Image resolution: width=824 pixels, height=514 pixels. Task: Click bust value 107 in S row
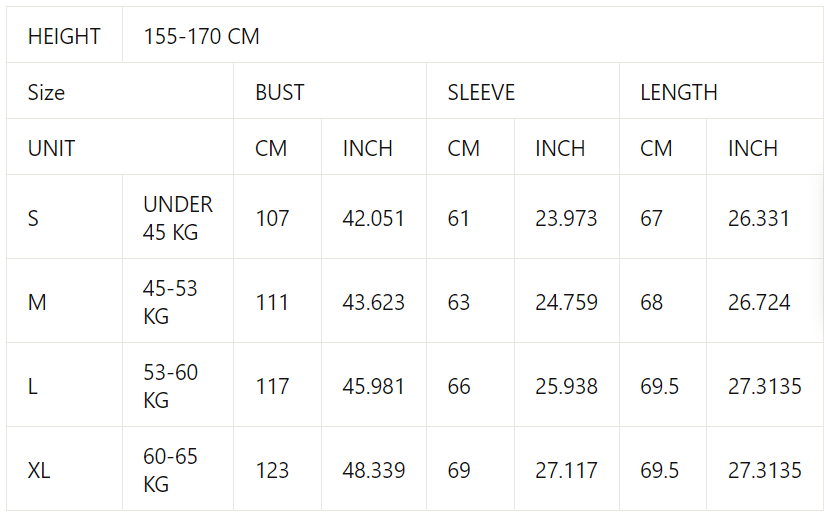(x=272, y=218)
